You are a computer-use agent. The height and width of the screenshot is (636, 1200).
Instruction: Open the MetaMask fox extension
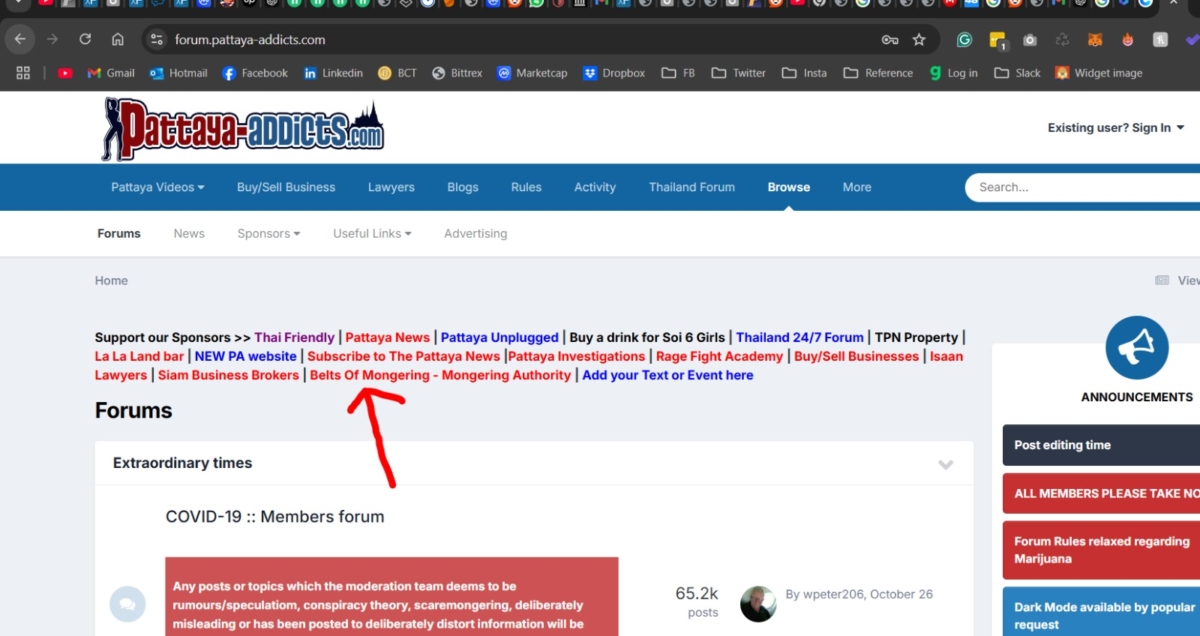(1096, 40)
